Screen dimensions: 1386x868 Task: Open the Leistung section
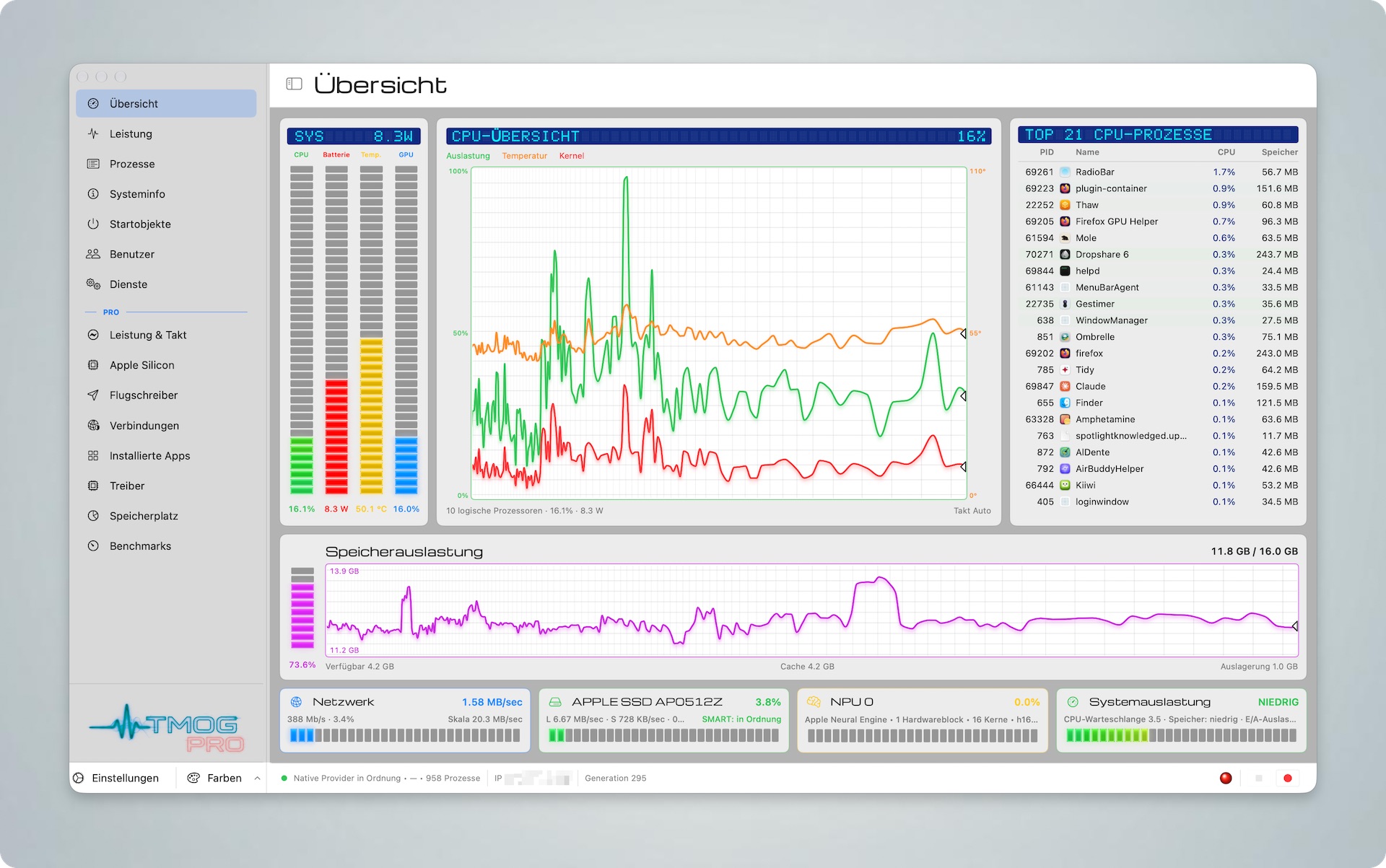point(166,133)
